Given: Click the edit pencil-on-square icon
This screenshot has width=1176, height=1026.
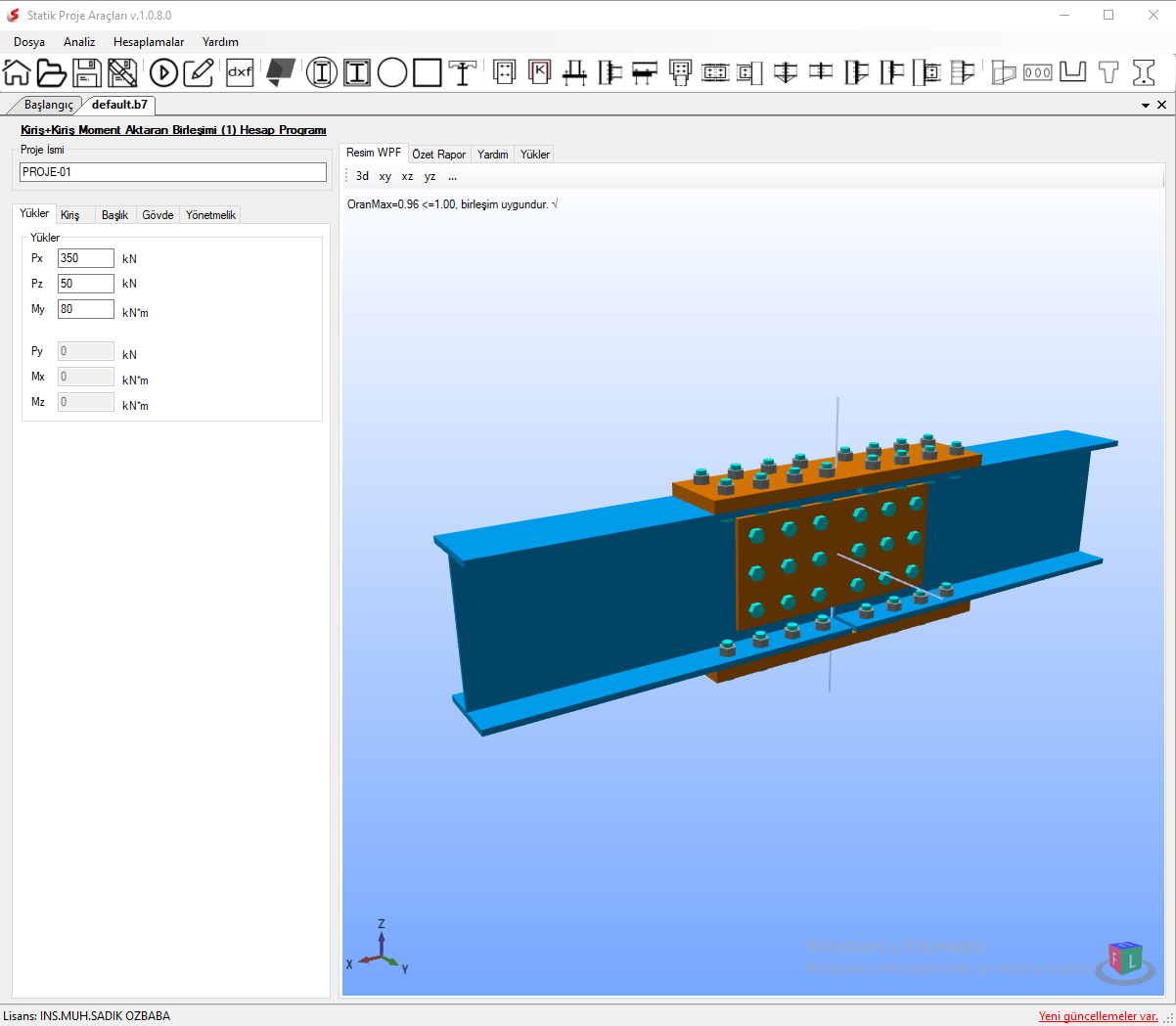Looking at the screenshot, I should 199,72.
